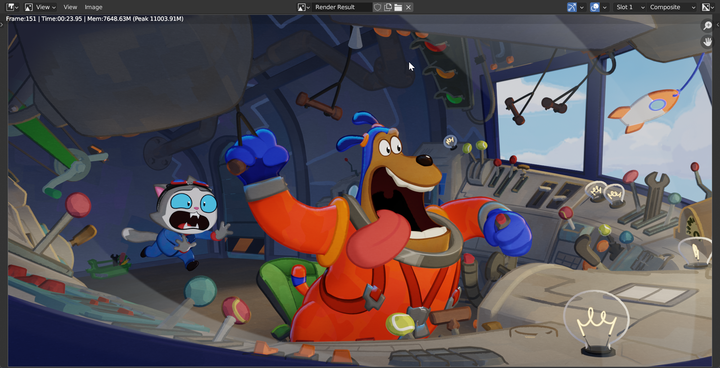Open the image editor mode dropdown labeled View
Image resolution: width=720 pixels, height=368 pixels.
point(40,7)
